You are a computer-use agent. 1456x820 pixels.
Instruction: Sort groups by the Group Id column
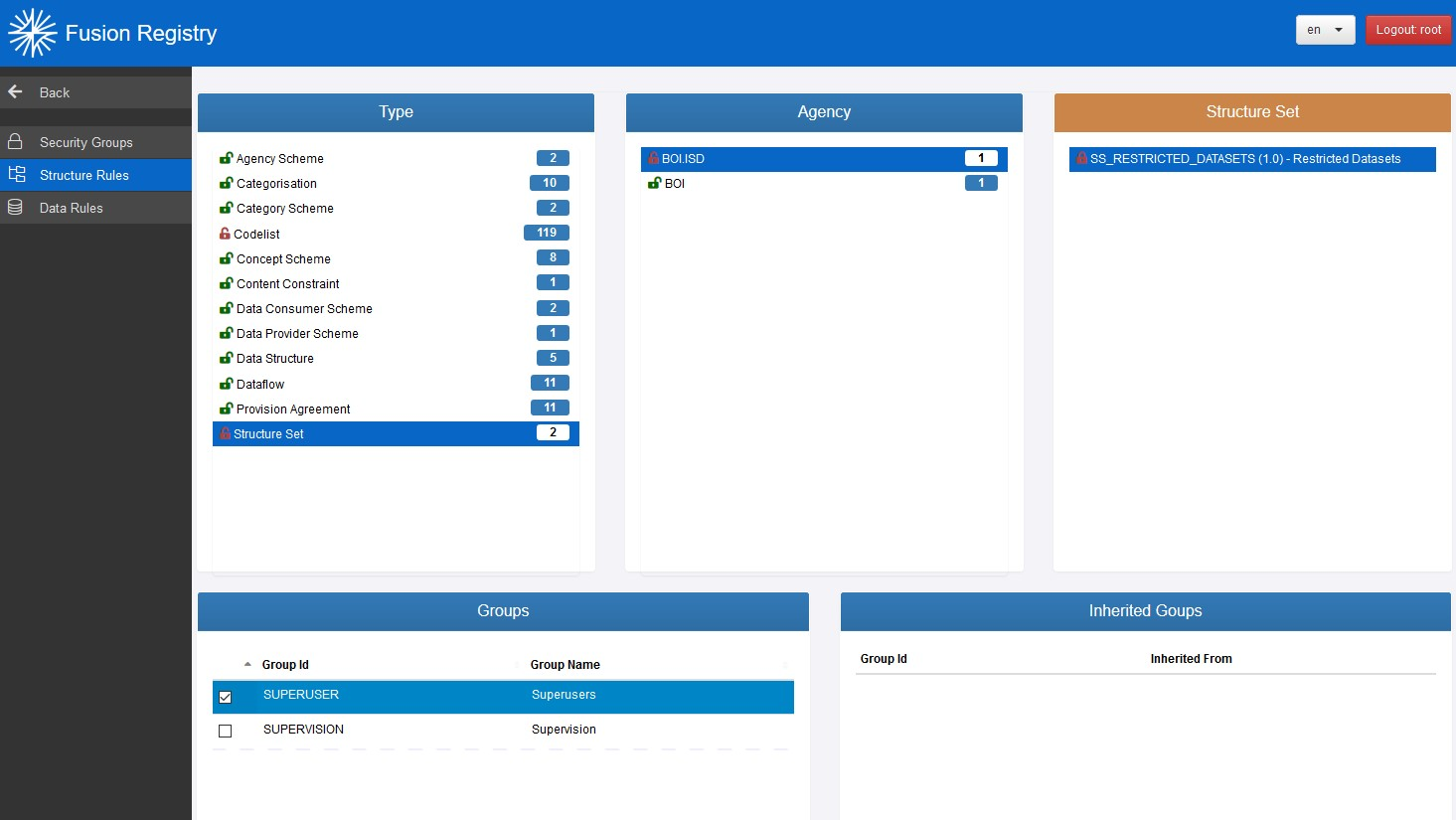285,664
